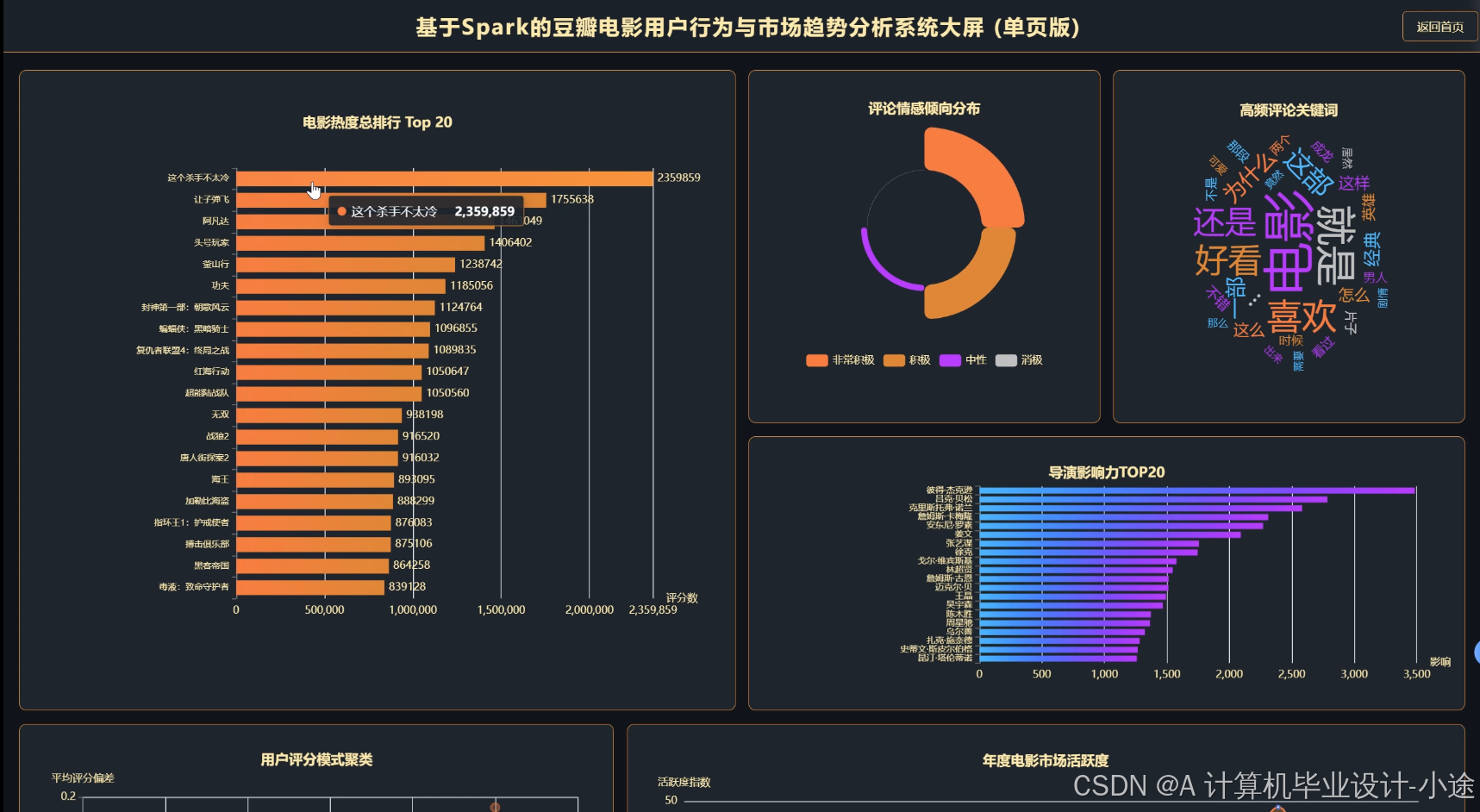Click the 红海行动 bar
Viewport: 1480px width, 812px height.
coord(329,372)
